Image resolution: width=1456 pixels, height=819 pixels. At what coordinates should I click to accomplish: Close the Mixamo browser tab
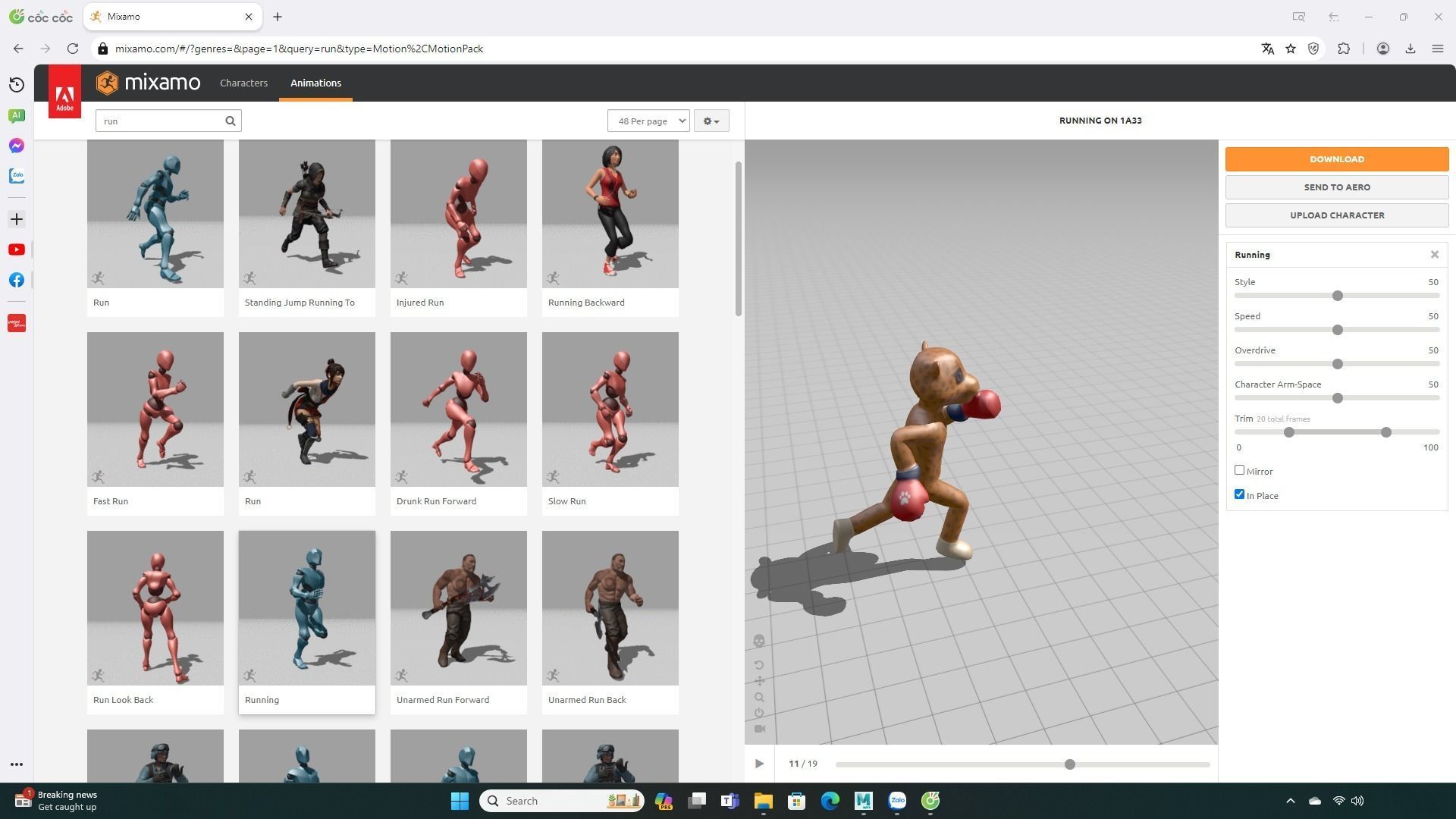pyautogui.click(x=249, y=17)
